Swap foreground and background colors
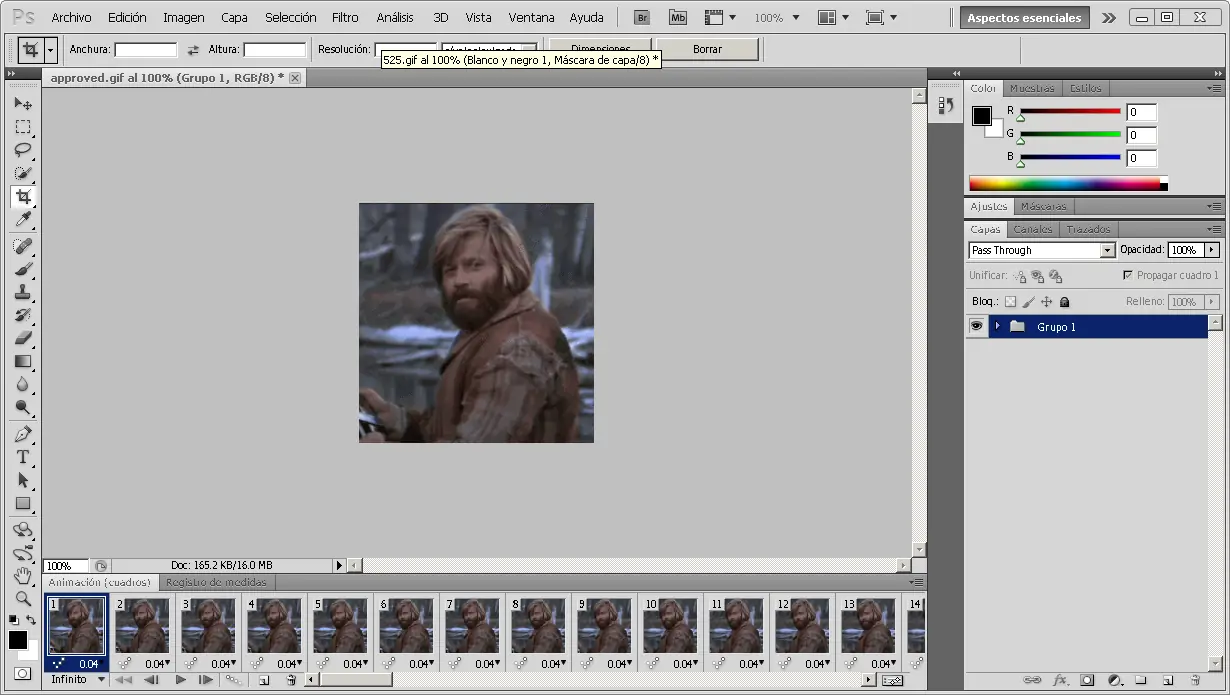1230x695 pixels. 31,620
